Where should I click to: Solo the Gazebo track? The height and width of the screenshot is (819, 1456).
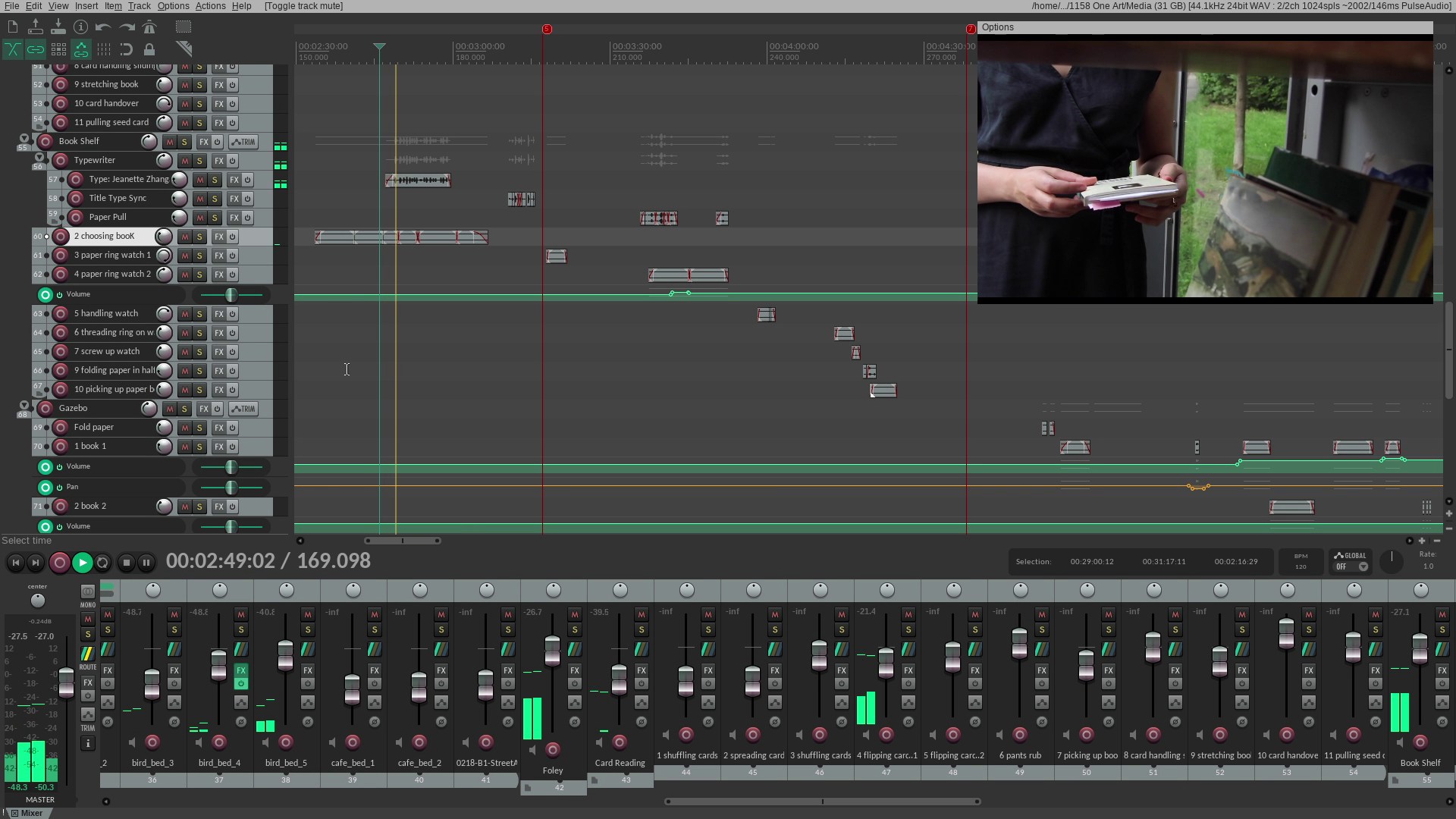[184, 409]
